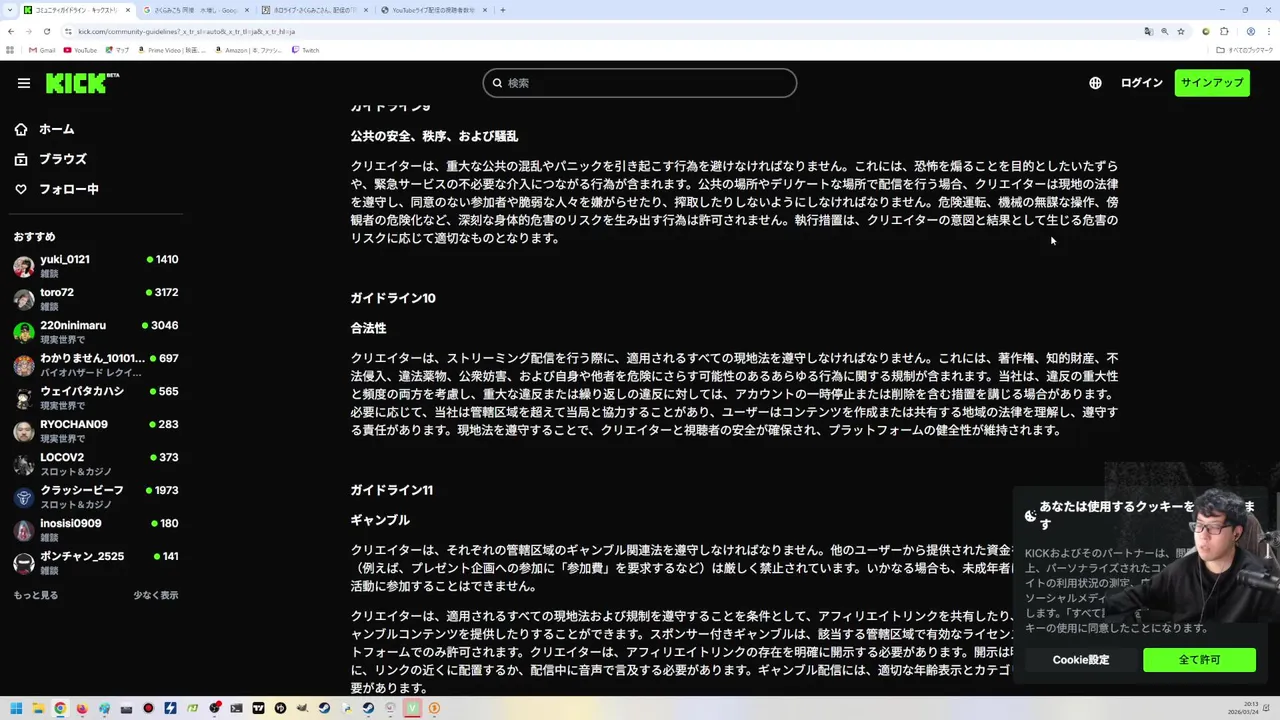Open ウェイパタカハシ channel
Image resolution: width=1280 pixels, height=720 pixels.
tap(96, 398)
